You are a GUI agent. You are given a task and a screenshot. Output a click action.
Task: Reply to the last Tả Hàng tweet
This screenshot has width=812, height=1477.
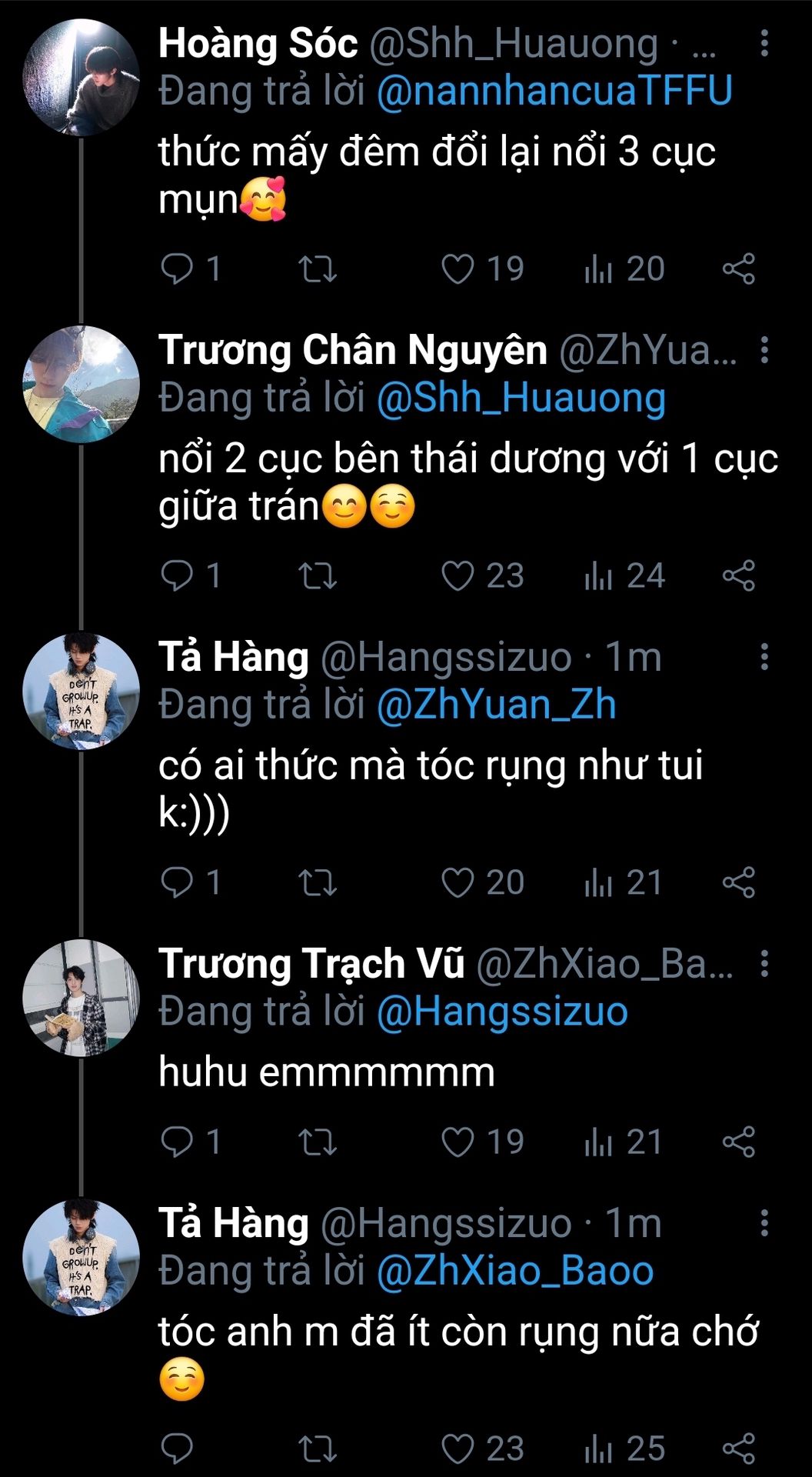(x=177, y=1449)
